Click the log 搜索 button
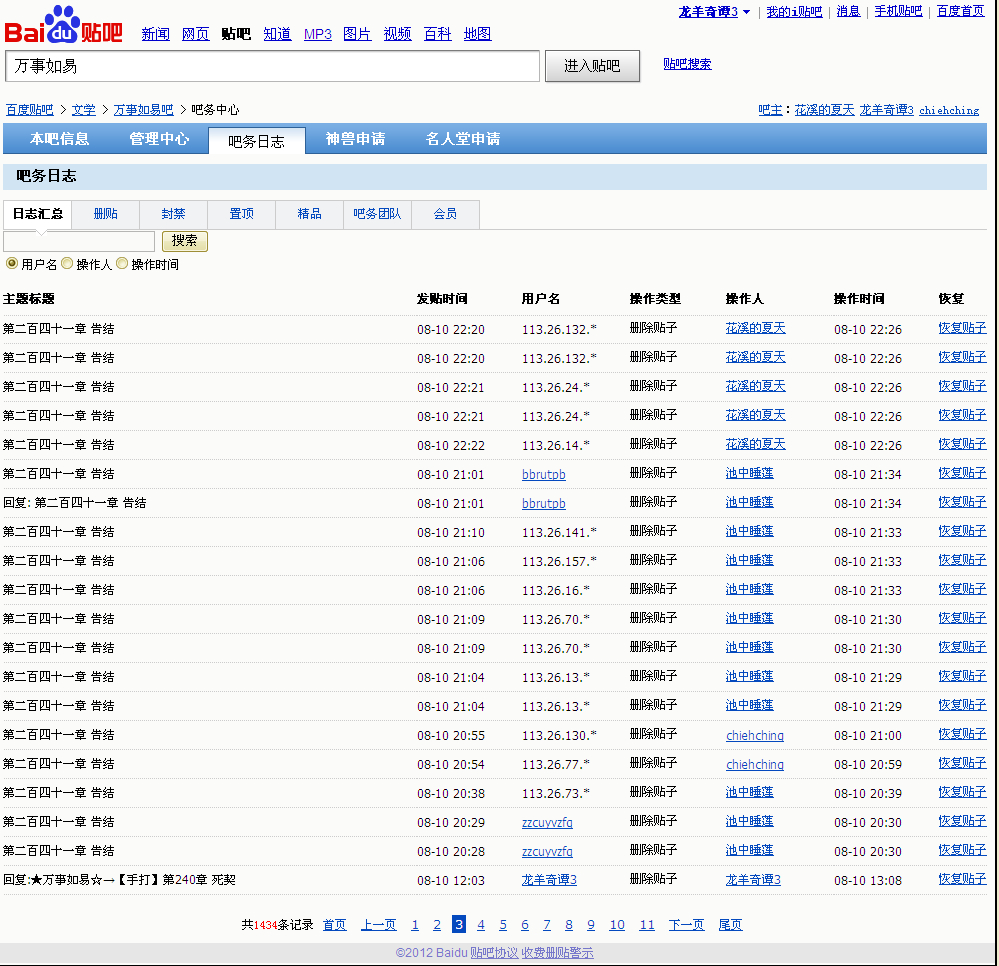The width and height of the screenshot is (999, 966). tap(185, 241)
